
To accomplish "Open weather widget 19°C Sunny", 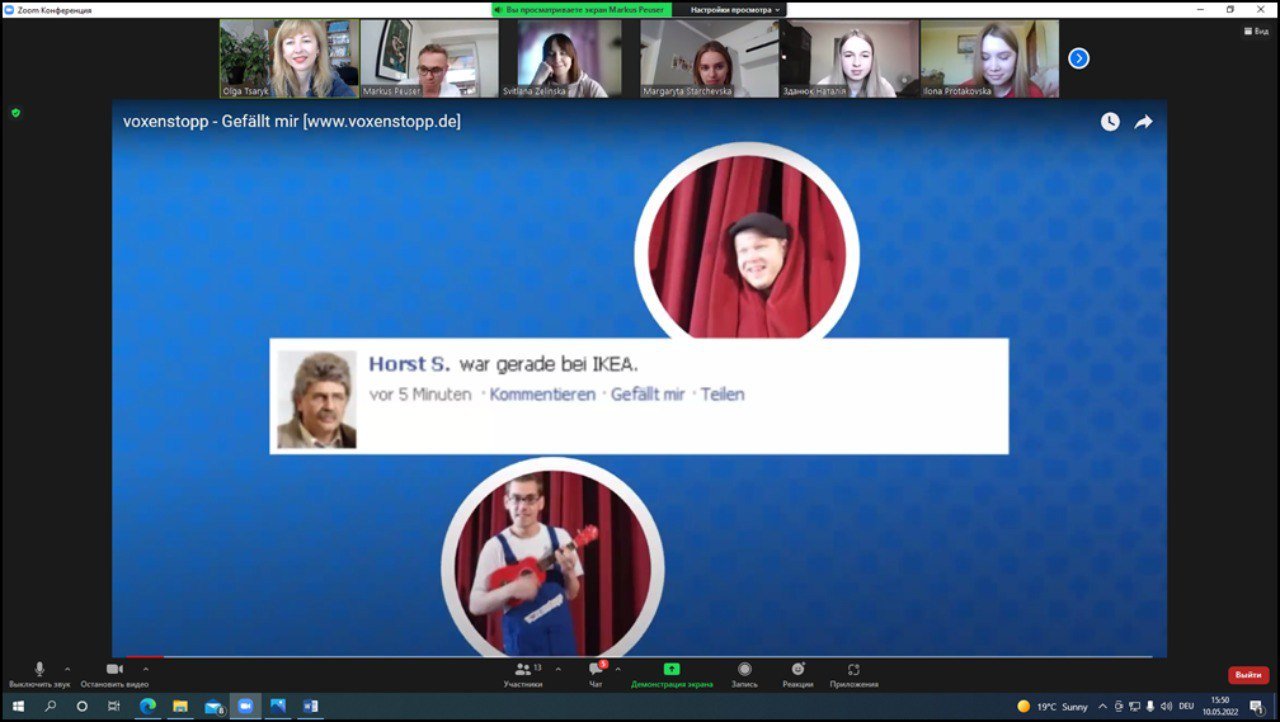I will point(1053,706).
